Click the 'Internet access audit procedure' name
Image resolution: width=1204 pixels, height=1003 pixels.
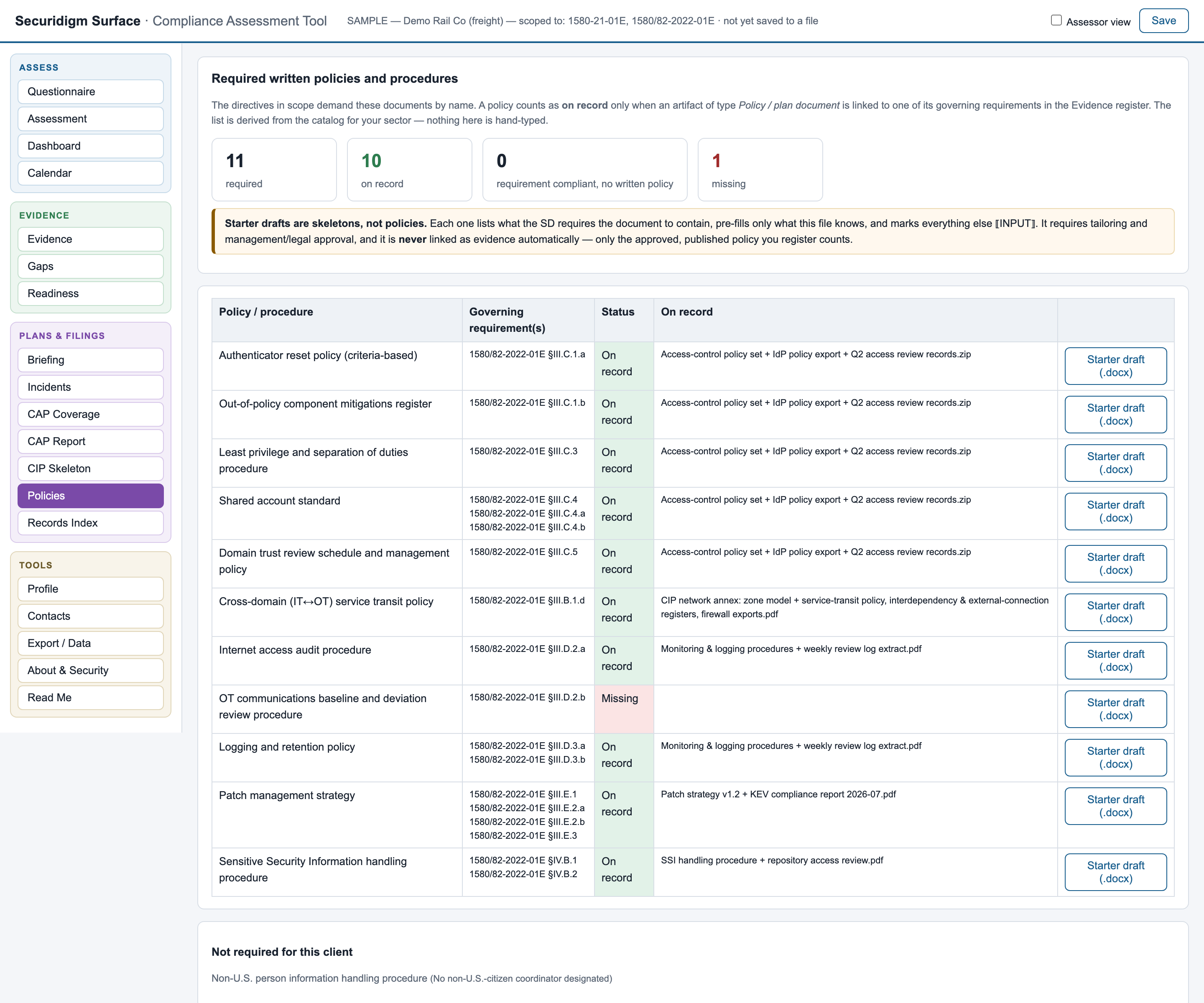coord(295,650)
